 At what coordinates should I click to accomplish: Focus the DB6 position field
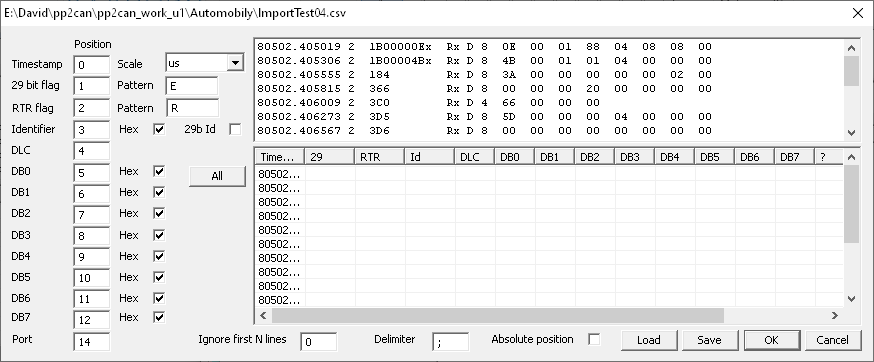tap(91, 299)
